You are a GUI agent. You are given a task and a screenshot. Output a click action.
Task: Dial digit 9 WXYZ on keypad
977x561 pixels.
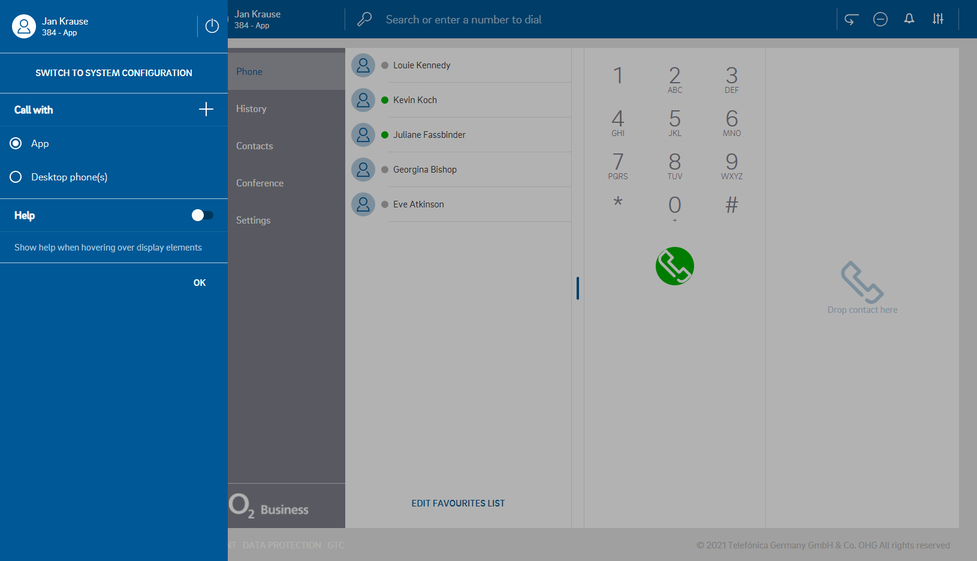732,165
